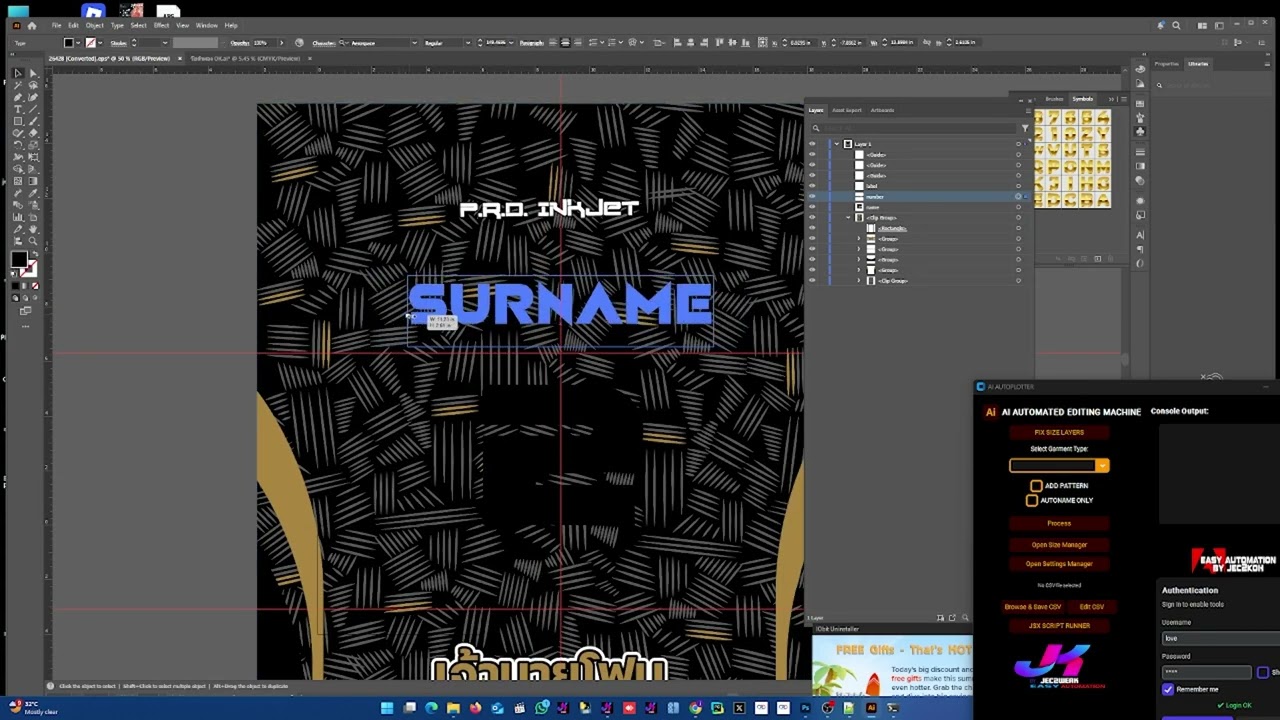Click the Open Settings Manager button

[x=1059, y=564]
